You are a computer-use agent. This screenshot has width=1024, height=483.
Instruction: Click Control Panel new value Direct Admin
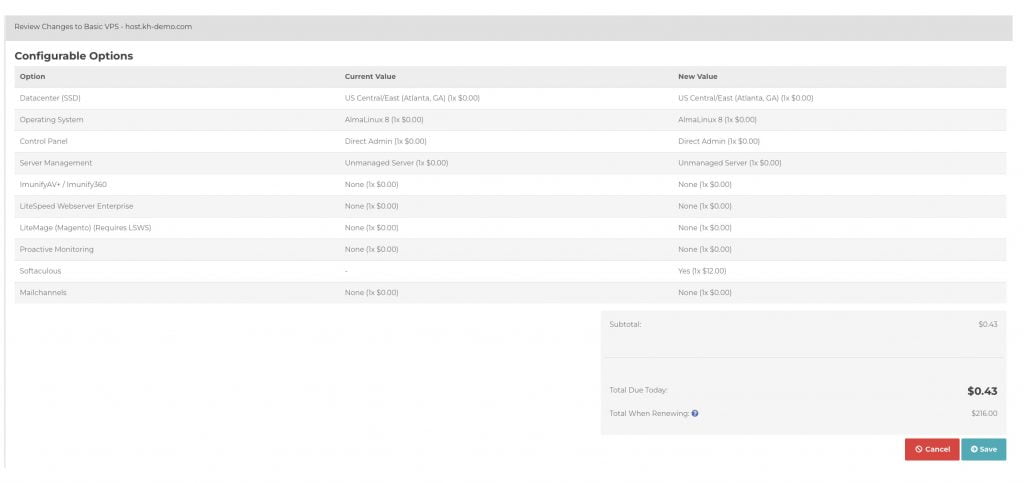pos(719,141)
